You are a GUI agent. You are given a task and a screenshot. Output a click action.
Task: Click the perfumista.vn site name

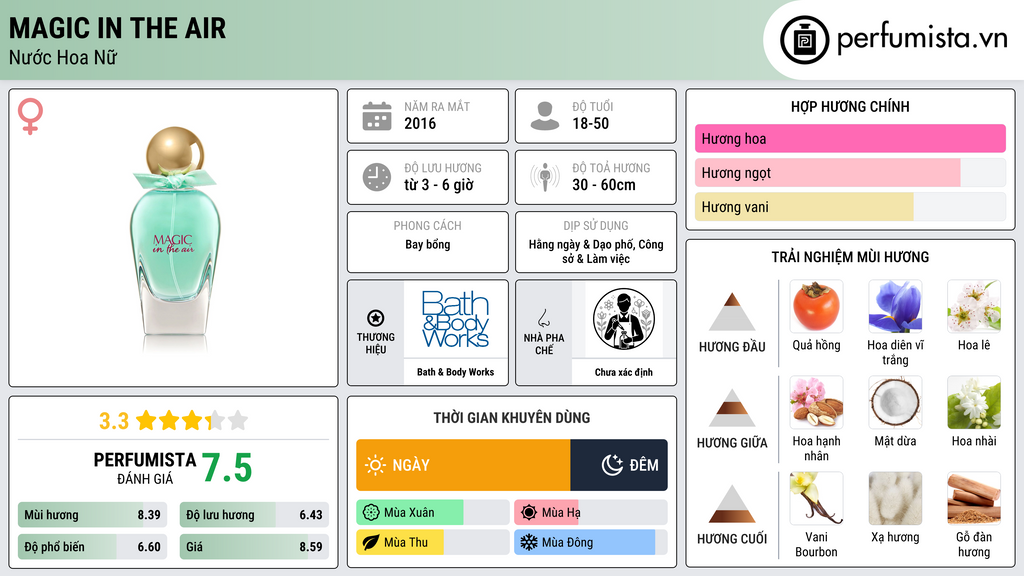tap(923, 38)
